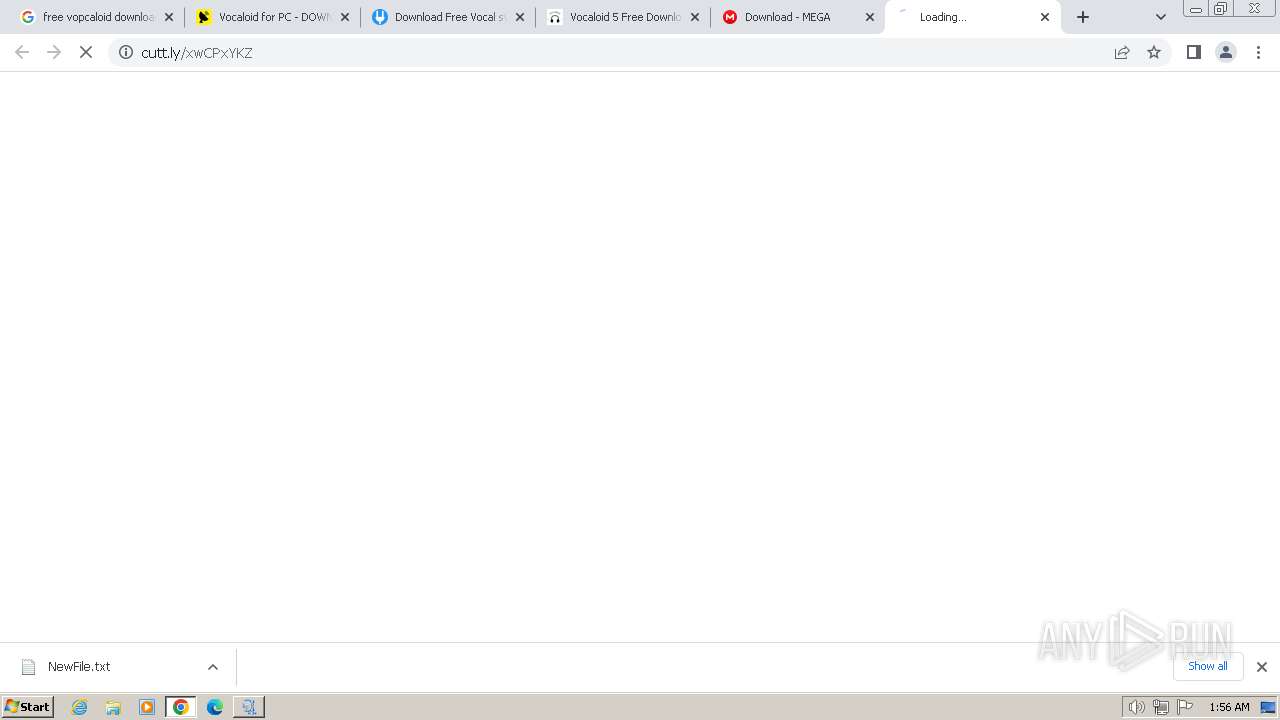Open Windows Explorer from taskbar
This screenshot has height=720, width=1280.
[113, 707]
